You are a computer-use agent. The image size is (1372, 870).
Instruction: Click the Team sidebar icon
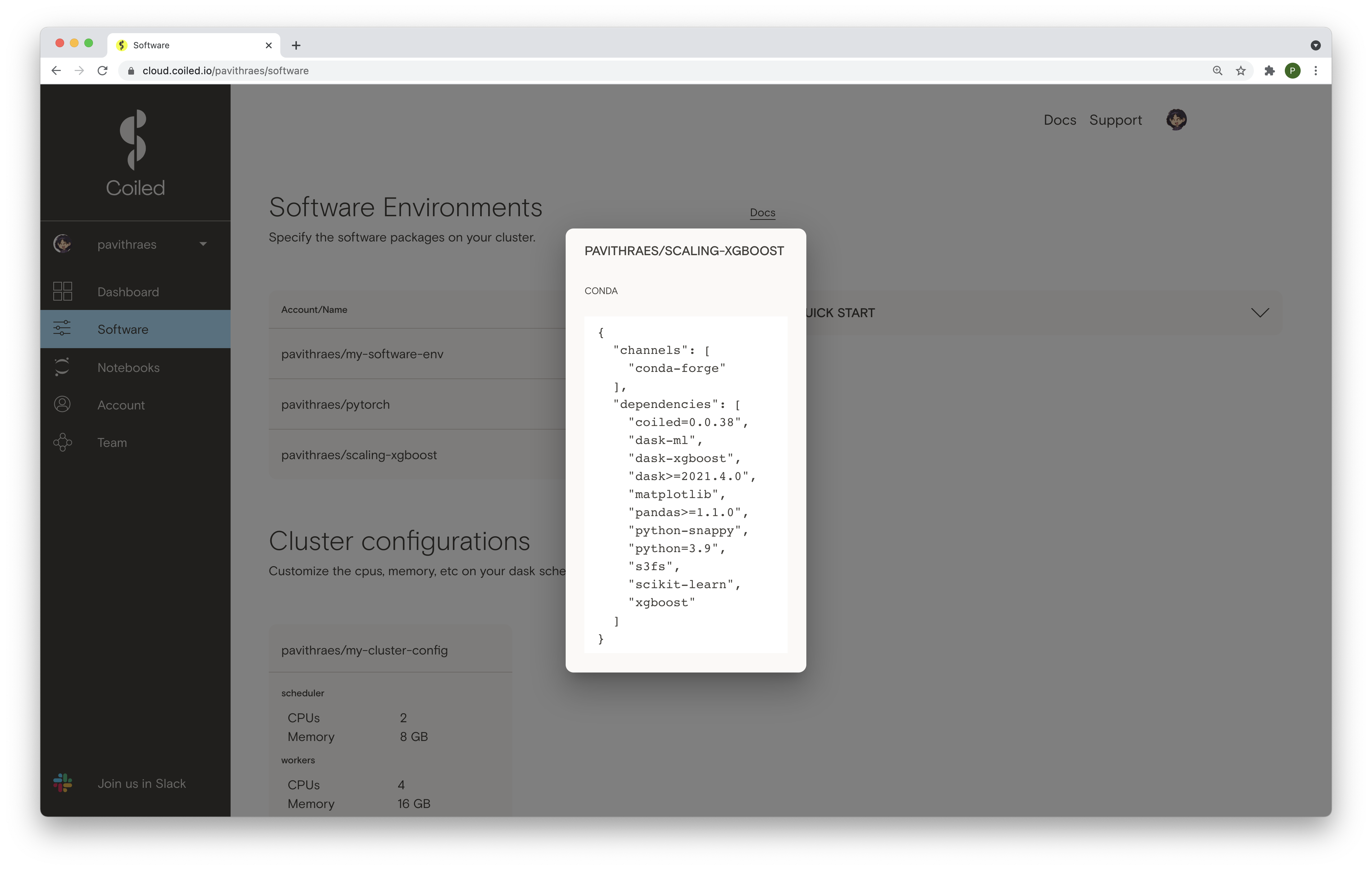[x=62, y=443]
